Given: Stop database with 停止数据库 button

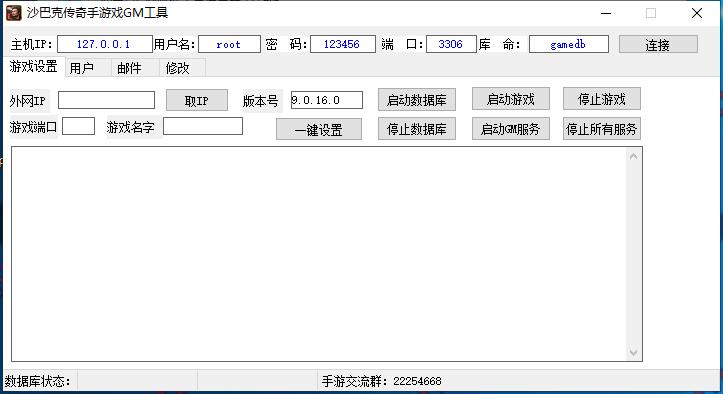Looking at the screenshot, I should coord(417,129).
